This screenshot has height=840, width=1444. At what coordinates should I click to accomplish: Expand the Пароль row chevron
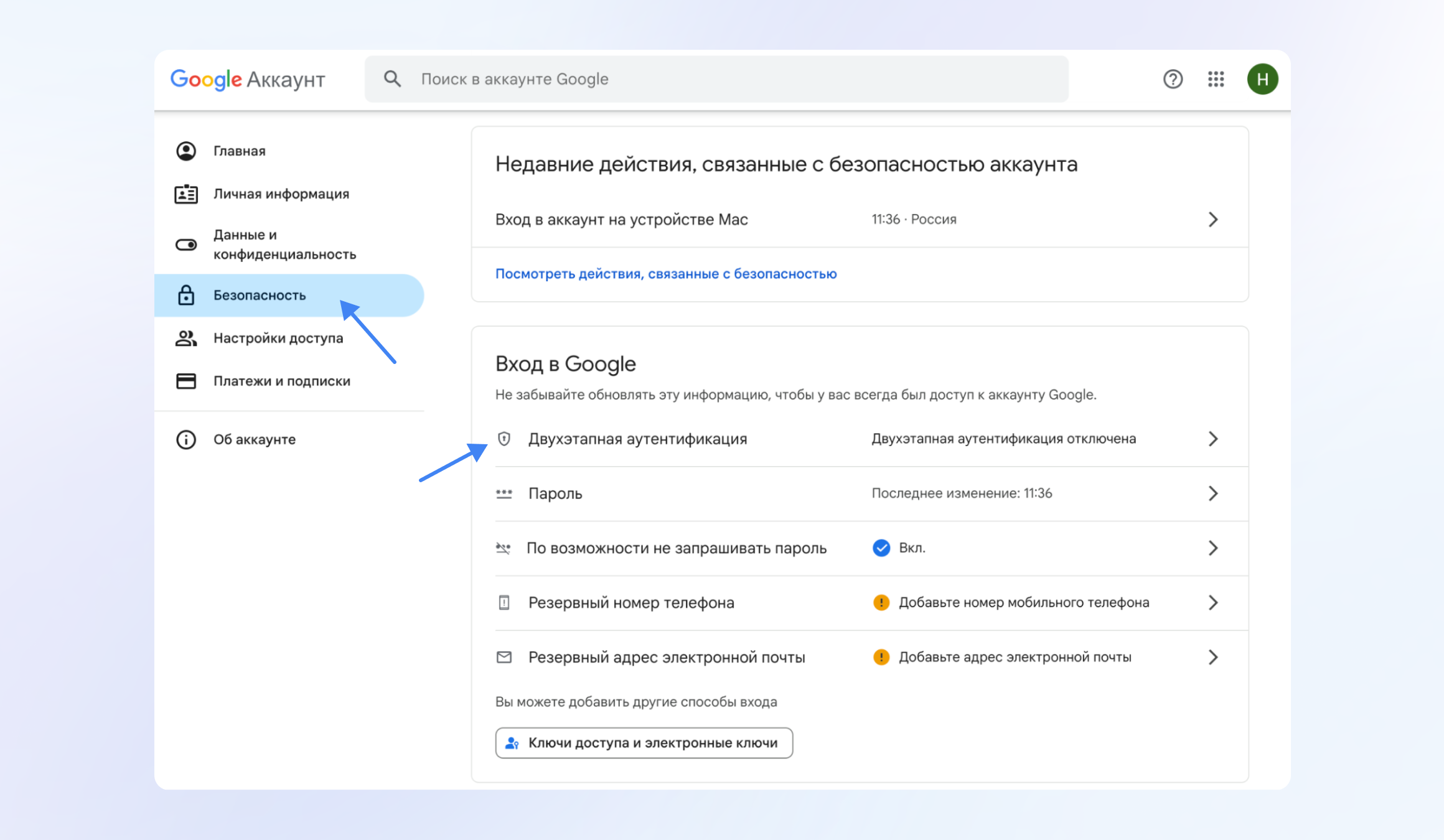(1212, 493)
